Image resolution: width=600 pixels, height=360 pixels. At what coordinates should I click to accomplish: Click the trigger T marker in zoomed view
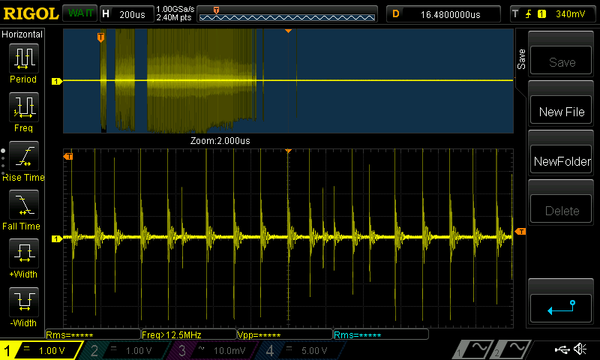[68, 156]
